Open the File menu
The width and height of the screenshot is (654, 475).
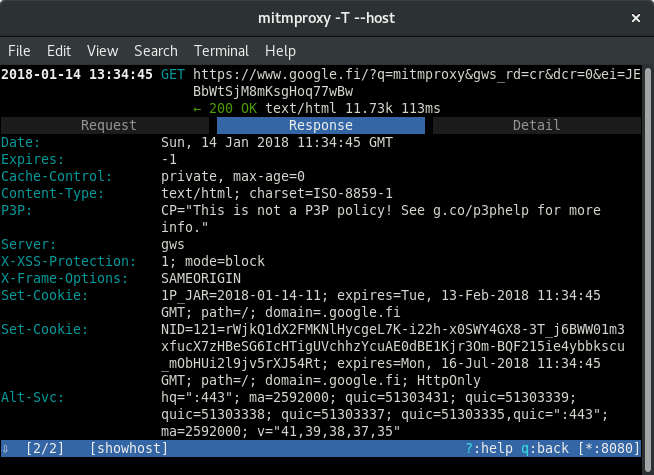pyautogui.click(x=19, y=50)
